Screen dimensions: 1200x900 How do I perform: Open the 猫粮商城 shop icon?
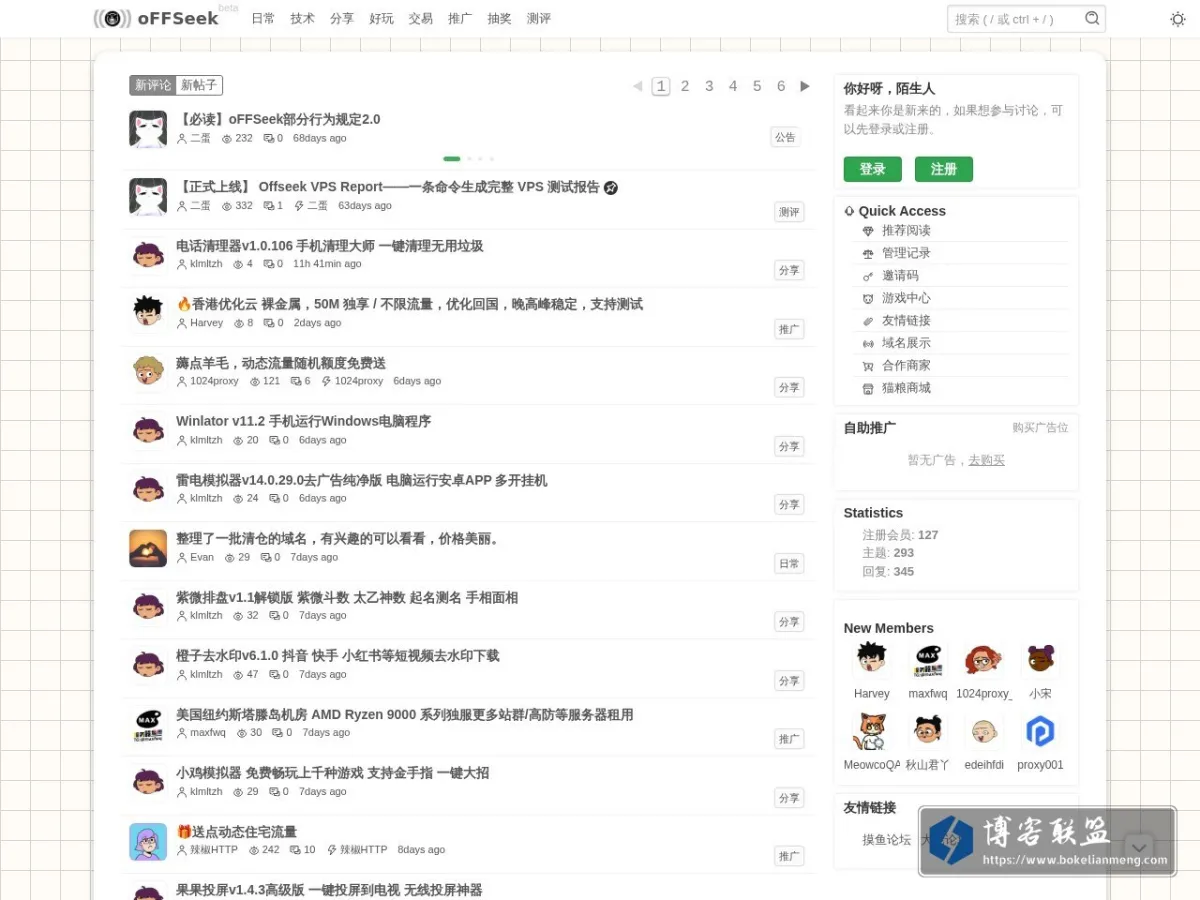(x=868, y=389)
